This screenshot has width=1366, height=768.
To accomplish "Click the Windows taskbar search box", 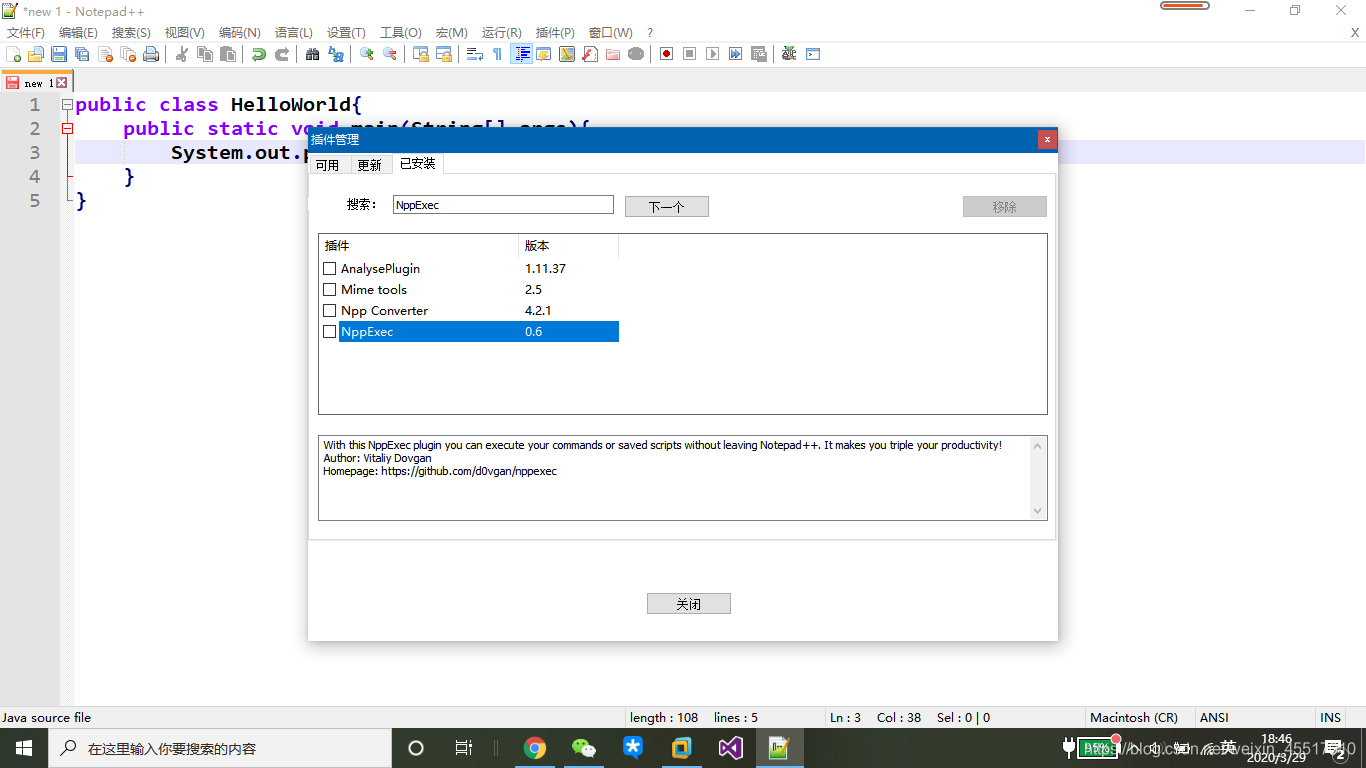I will [x=220, y=748].
